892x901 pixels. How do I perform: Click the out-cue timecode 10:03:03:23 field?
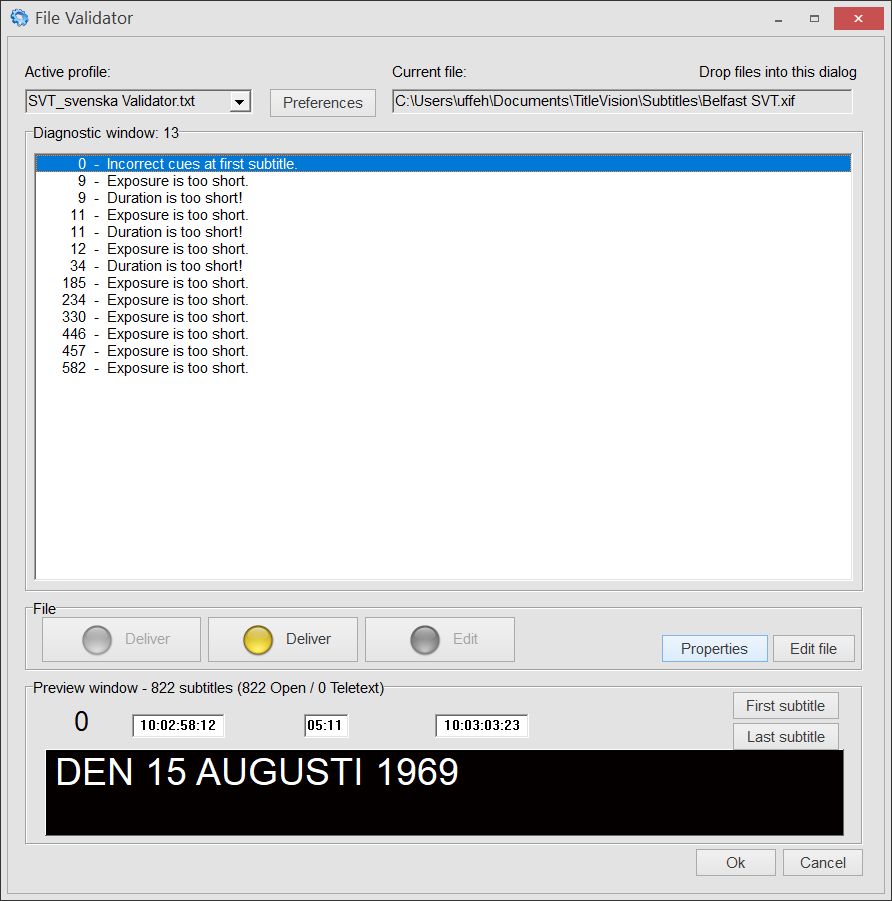[x=482, y=725]
